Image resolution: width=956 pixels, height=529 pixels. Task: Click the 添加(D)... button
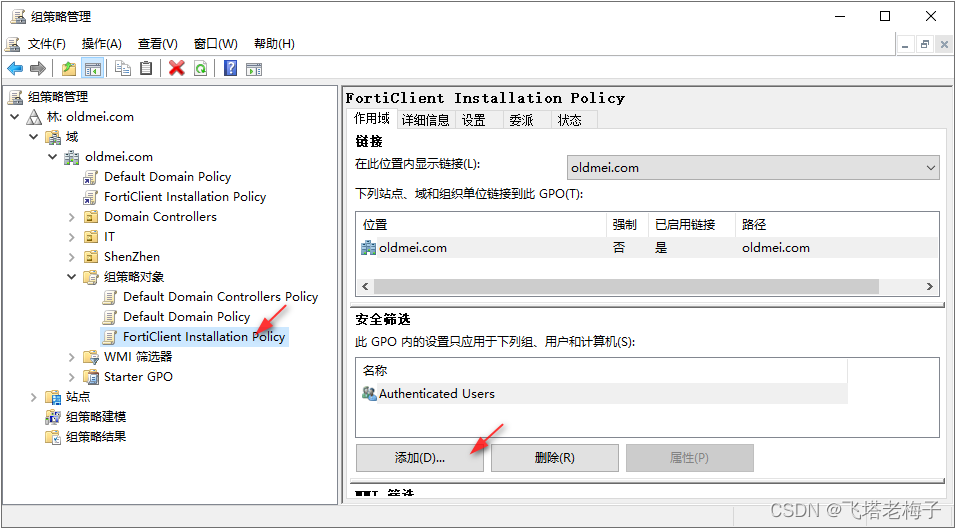419,458
